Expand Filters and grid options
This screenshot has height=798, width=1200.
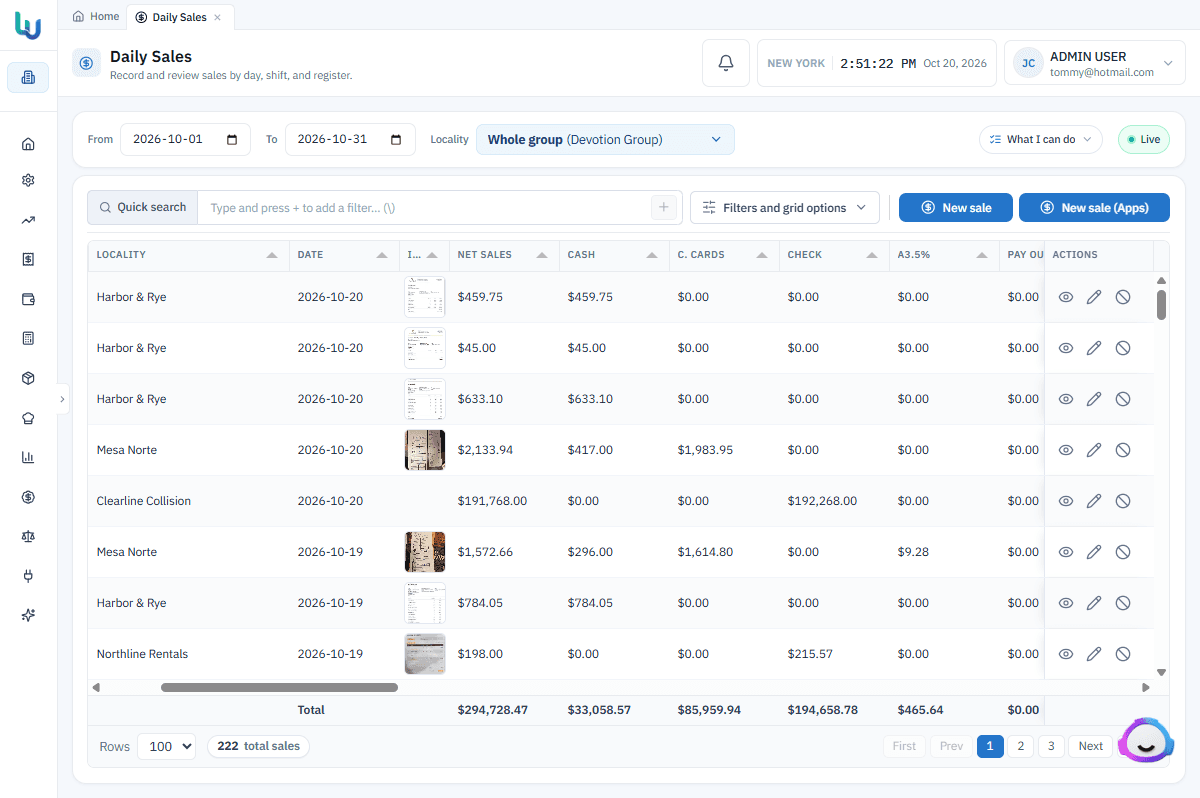click(785, 207)
